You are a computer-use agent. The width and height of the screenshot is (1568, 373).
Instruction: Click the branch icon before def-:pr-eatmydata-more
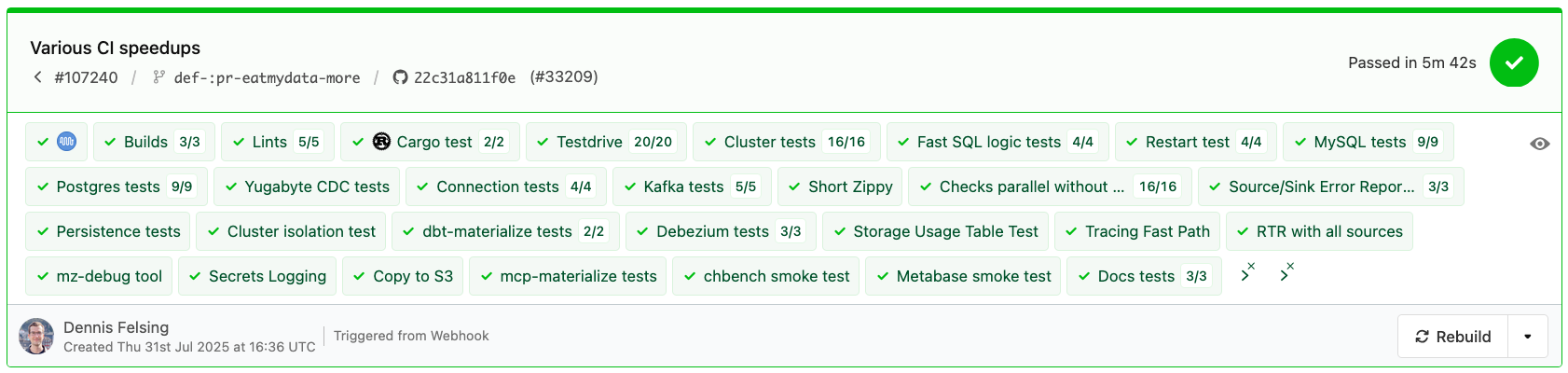point(159,77)
